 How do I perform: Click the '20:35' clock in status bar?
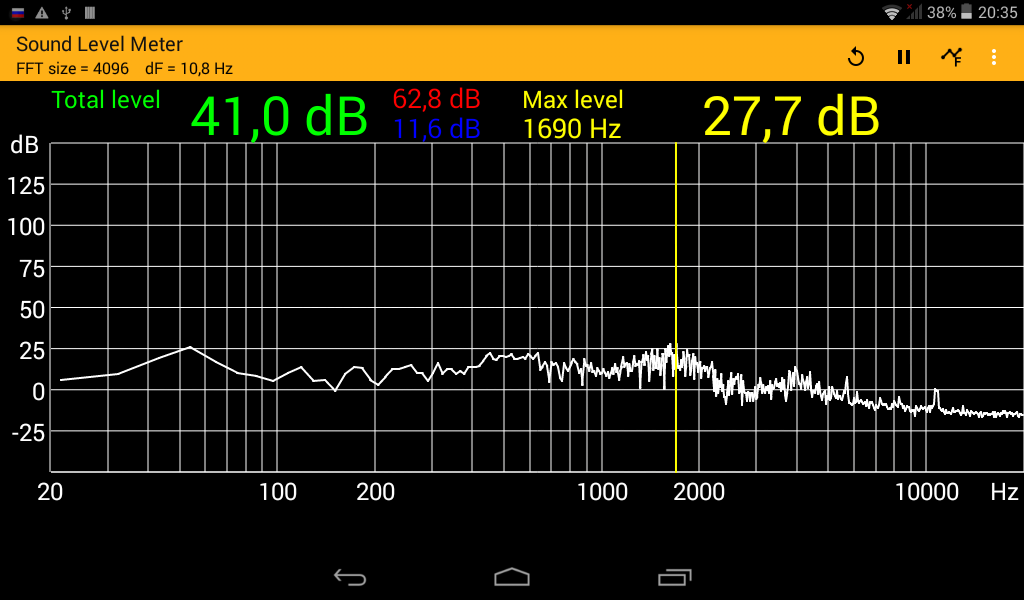coord(997,12)
